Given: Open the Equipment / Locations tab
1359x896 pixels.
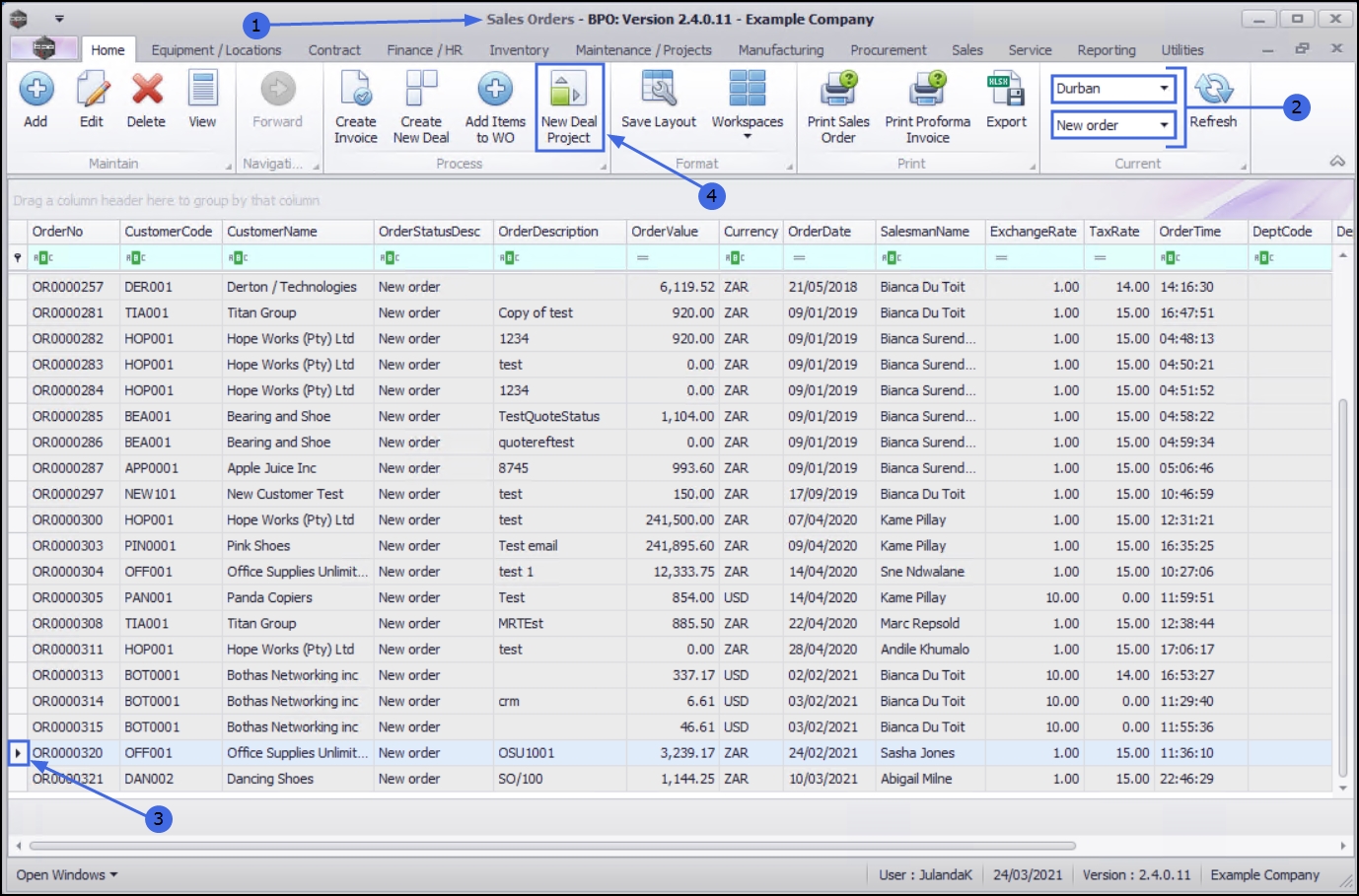Looking at the screenshot, I should tap(216, 50).
